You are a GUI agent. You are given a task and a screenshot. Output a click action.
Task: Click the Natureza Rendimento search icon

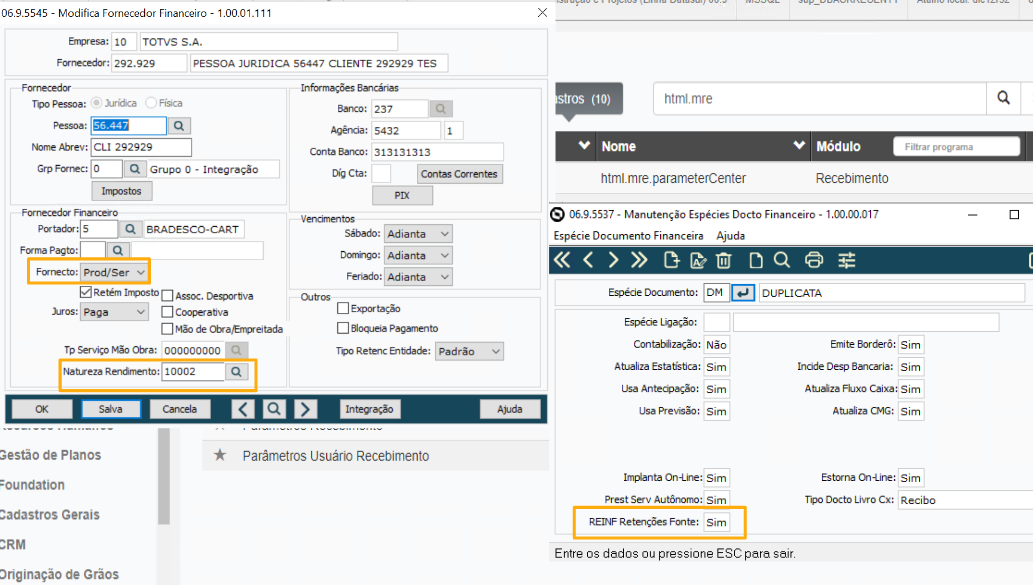[236, 372]
